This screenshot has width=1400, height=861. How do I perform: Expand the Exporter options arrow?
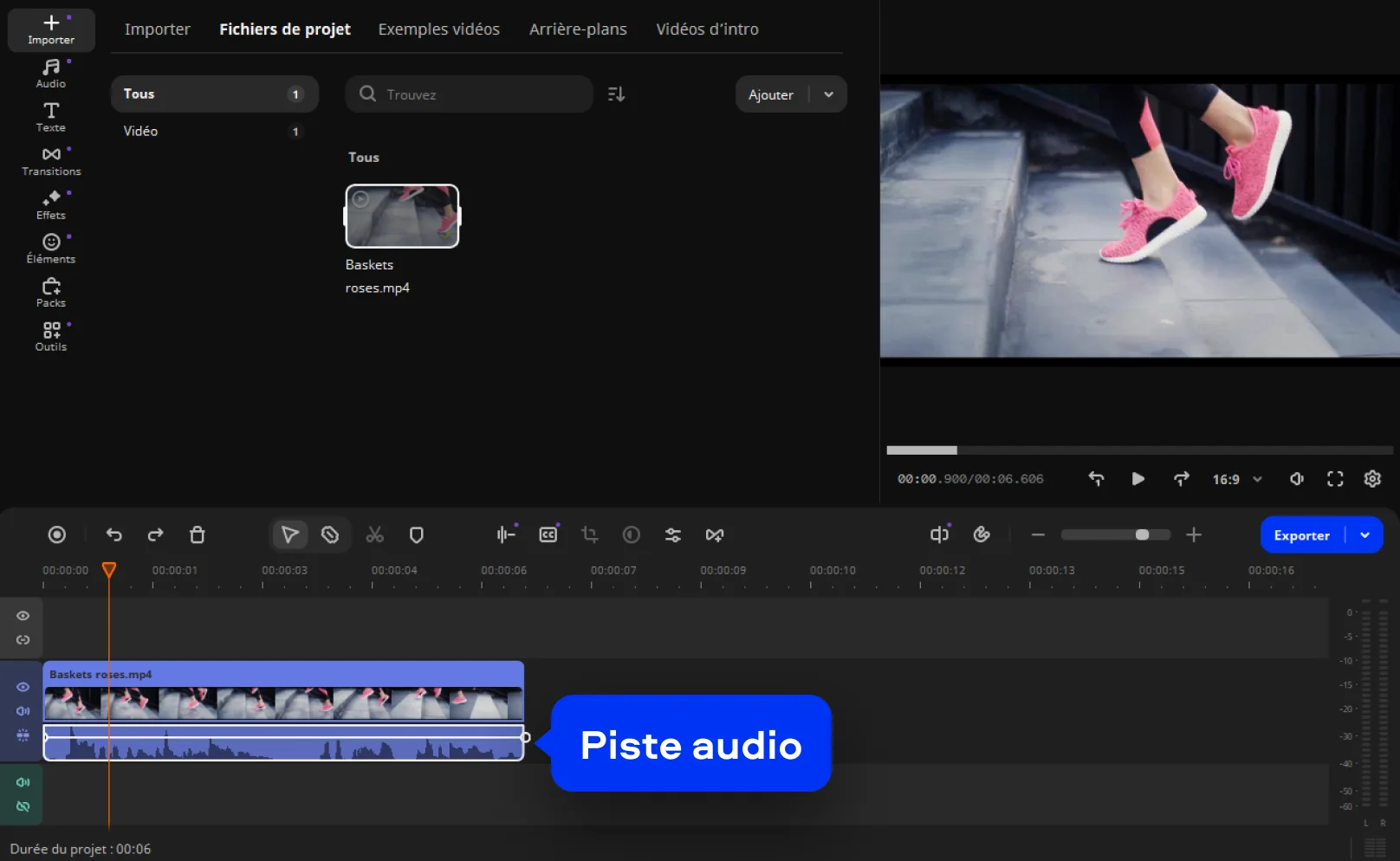click(1365, 535)
